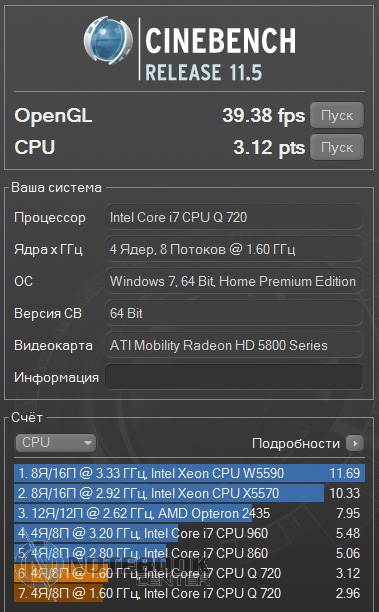Select rank 2 Intel Xeon X5570 entry
This screenshot has height=612, width=379.
click(189, 493)
